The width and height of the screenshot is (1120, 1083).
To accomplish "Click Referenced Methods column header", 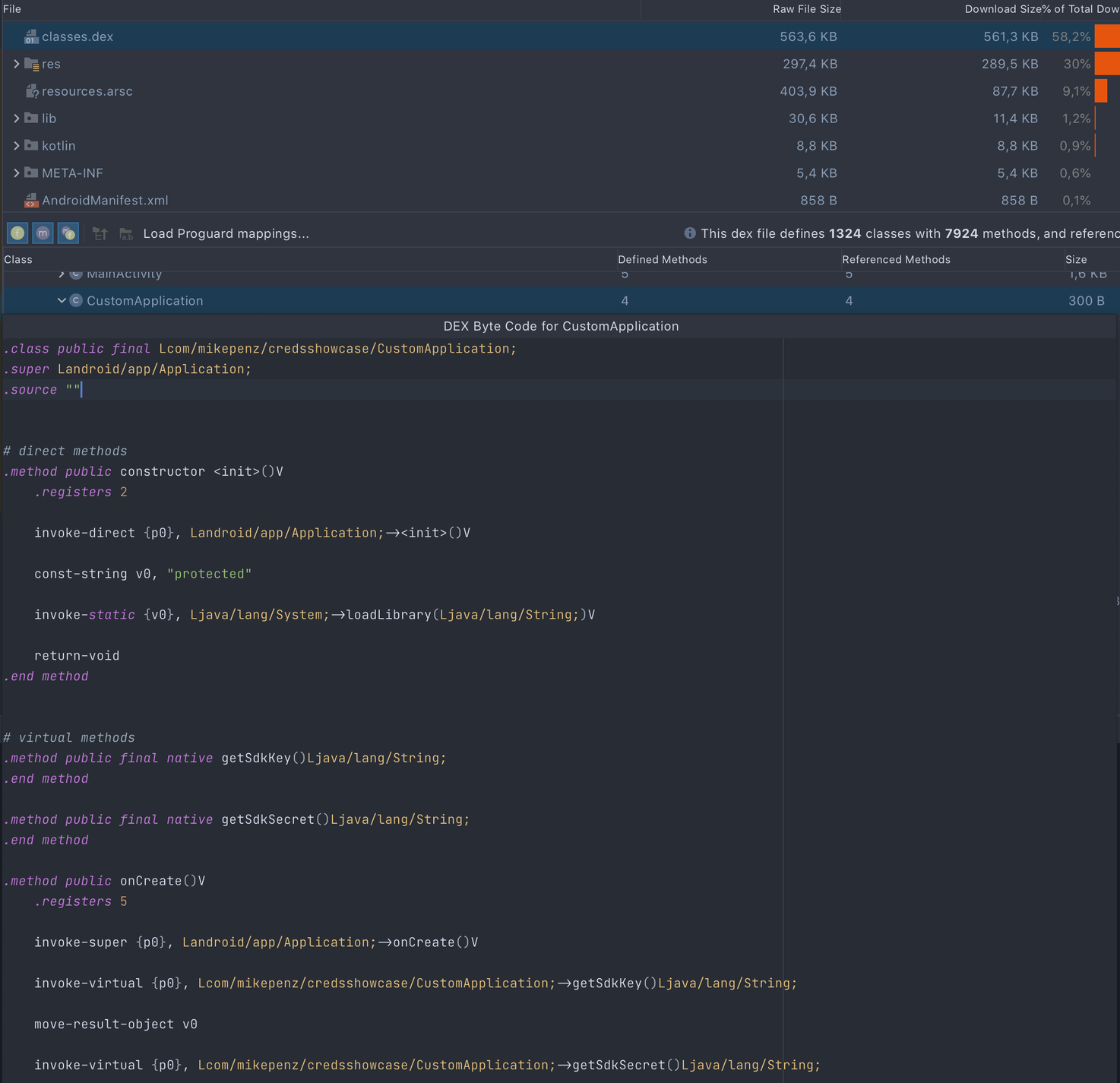I will [x=896, y=259].
